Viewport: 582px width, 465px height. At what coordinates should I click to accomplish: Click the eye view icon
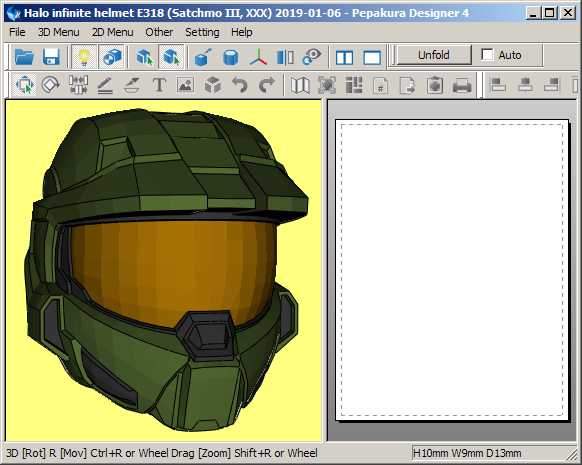[312, 57]
